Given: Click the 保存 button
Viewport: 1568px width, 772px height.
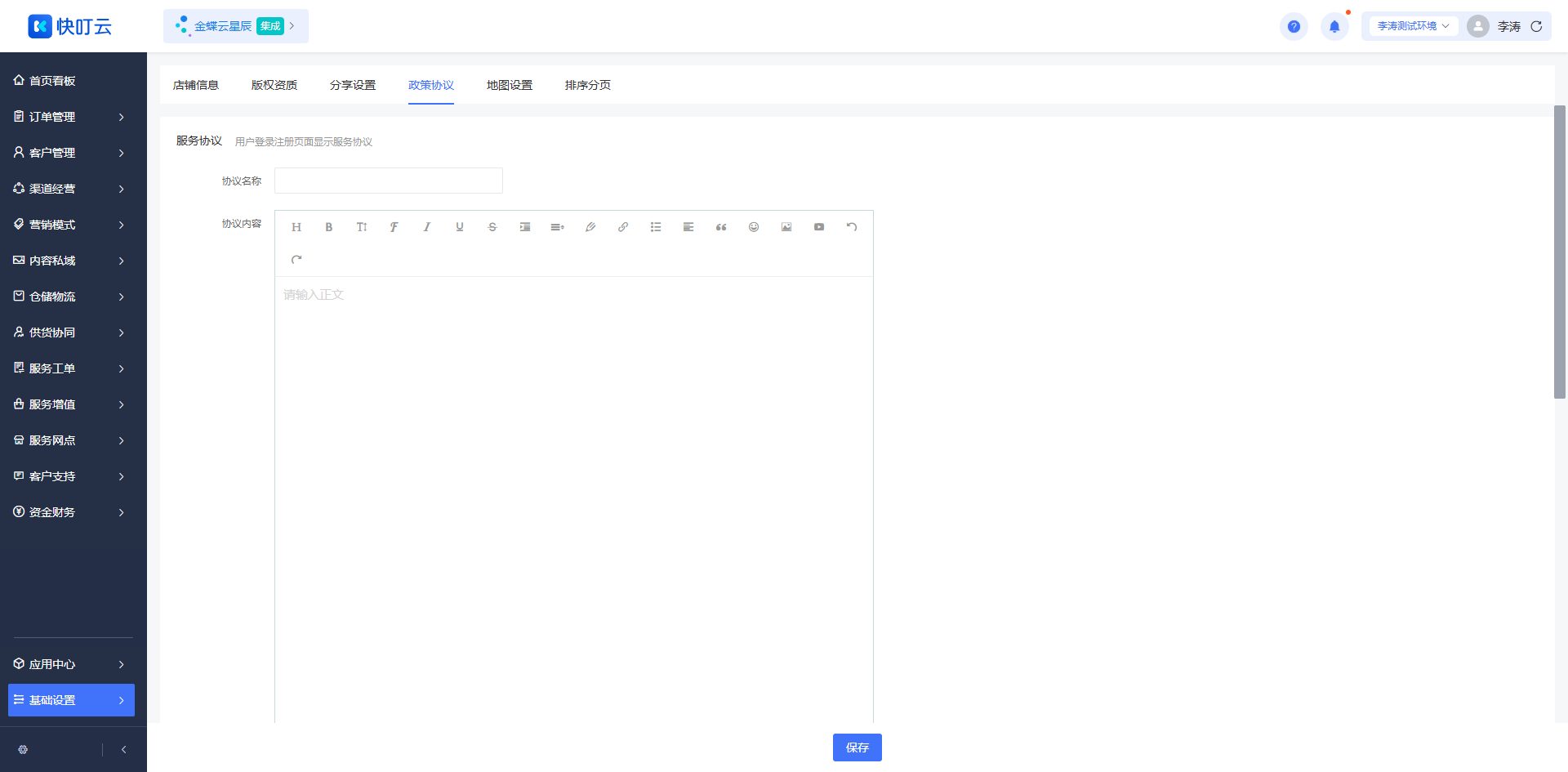Looking at the screenshot, I should [857, 747].
